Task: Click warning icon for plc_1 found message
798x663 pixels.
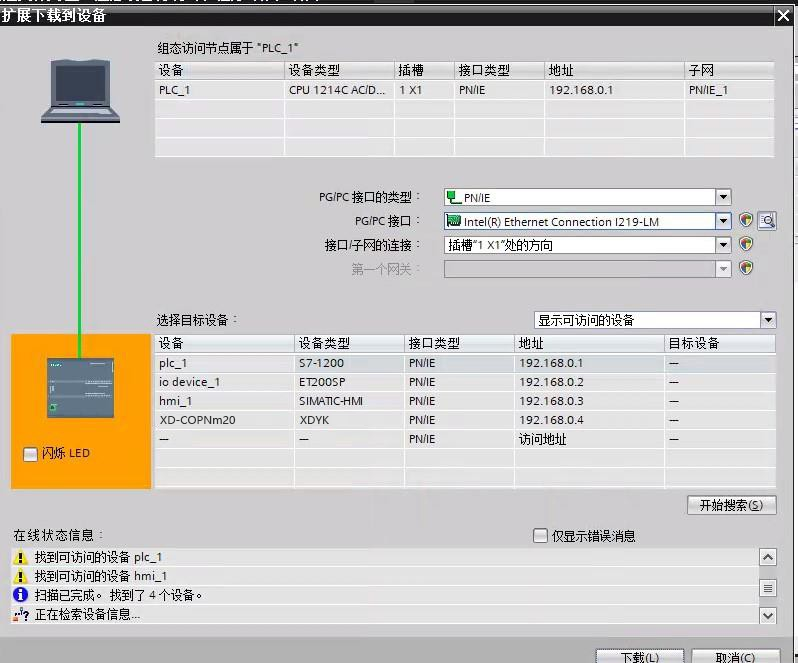Action: coord(20,557)
